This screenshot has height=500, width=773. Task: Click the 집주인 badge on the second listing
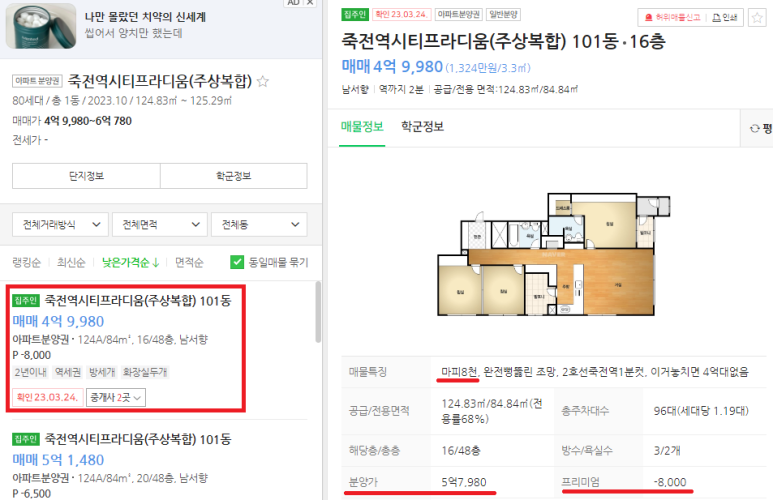[26, 439]
